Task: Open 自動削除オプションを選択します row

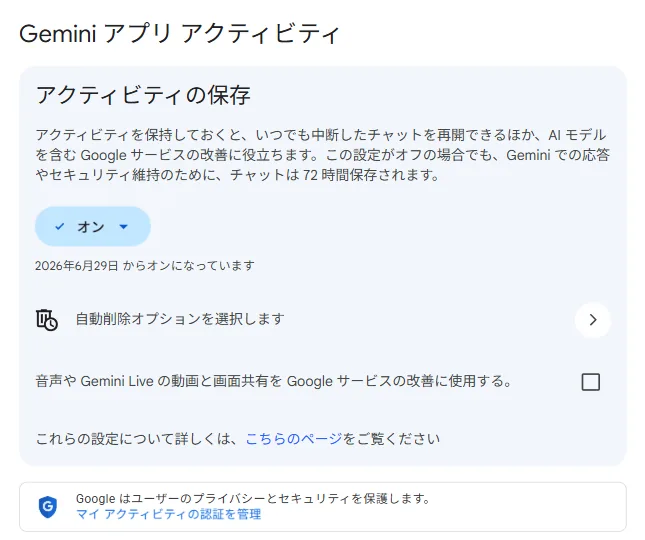Action: [x=323, y=320]
